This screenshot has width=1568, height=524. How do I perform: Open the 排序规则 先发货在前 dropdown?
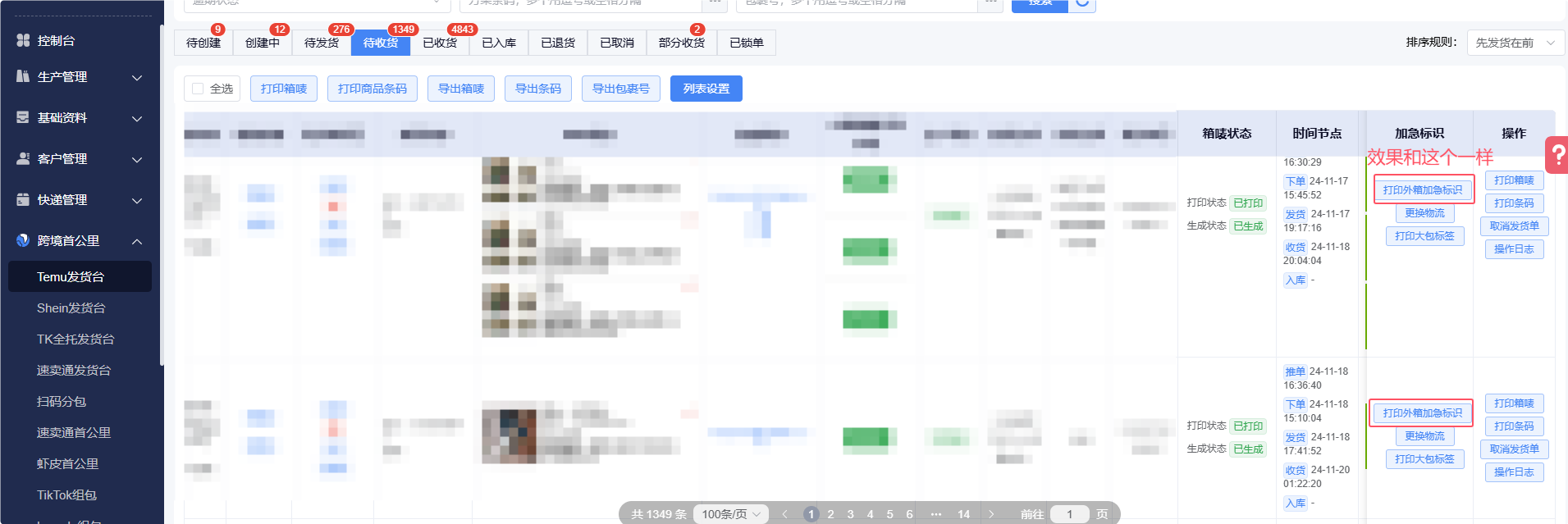coord(1515,43)
